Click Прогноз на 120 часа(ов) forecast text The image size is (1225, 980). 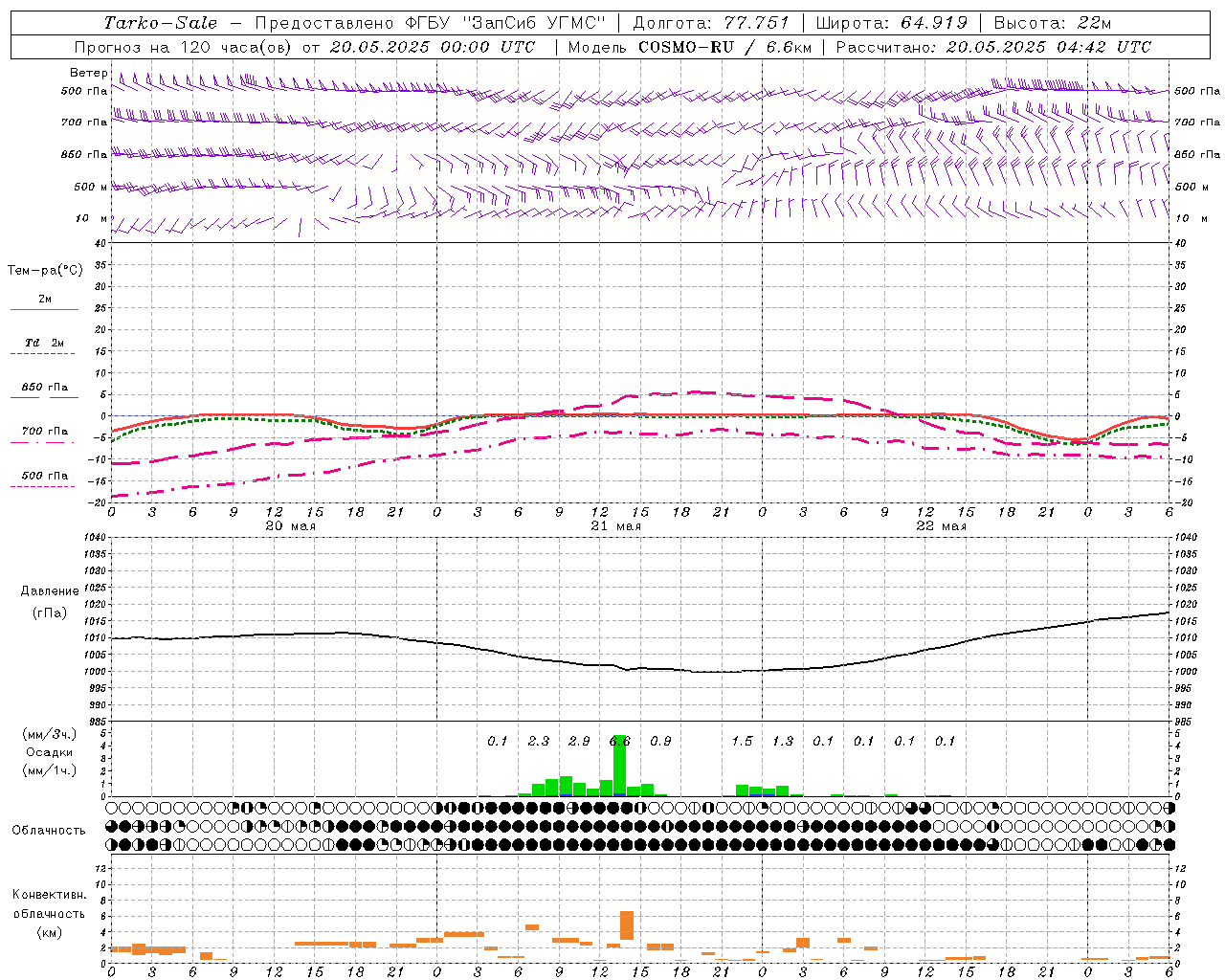pyautogui.click(x=184, y=47)
